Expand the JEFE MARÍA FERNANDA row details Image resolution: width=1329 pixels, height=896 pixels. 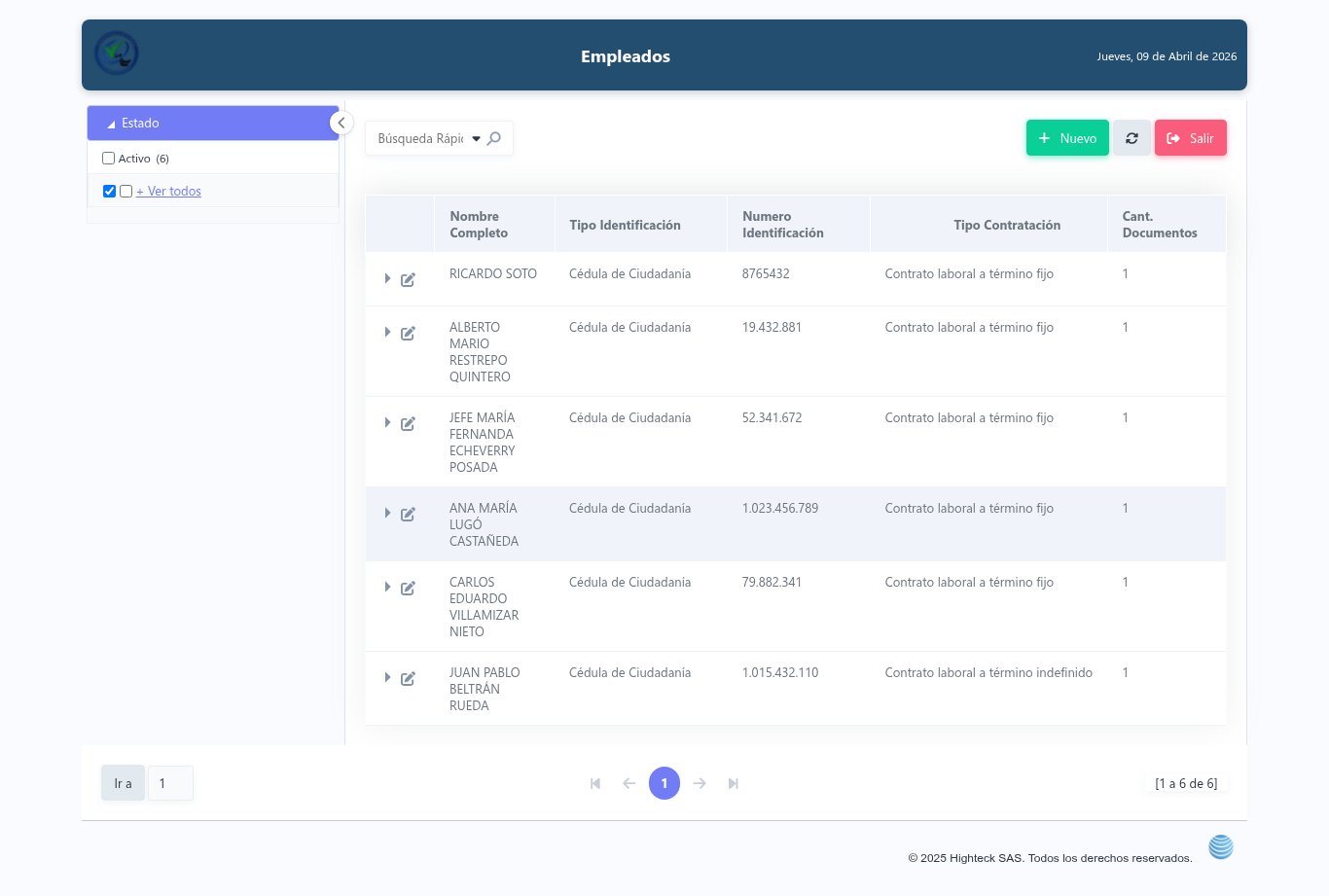point(387,423)
